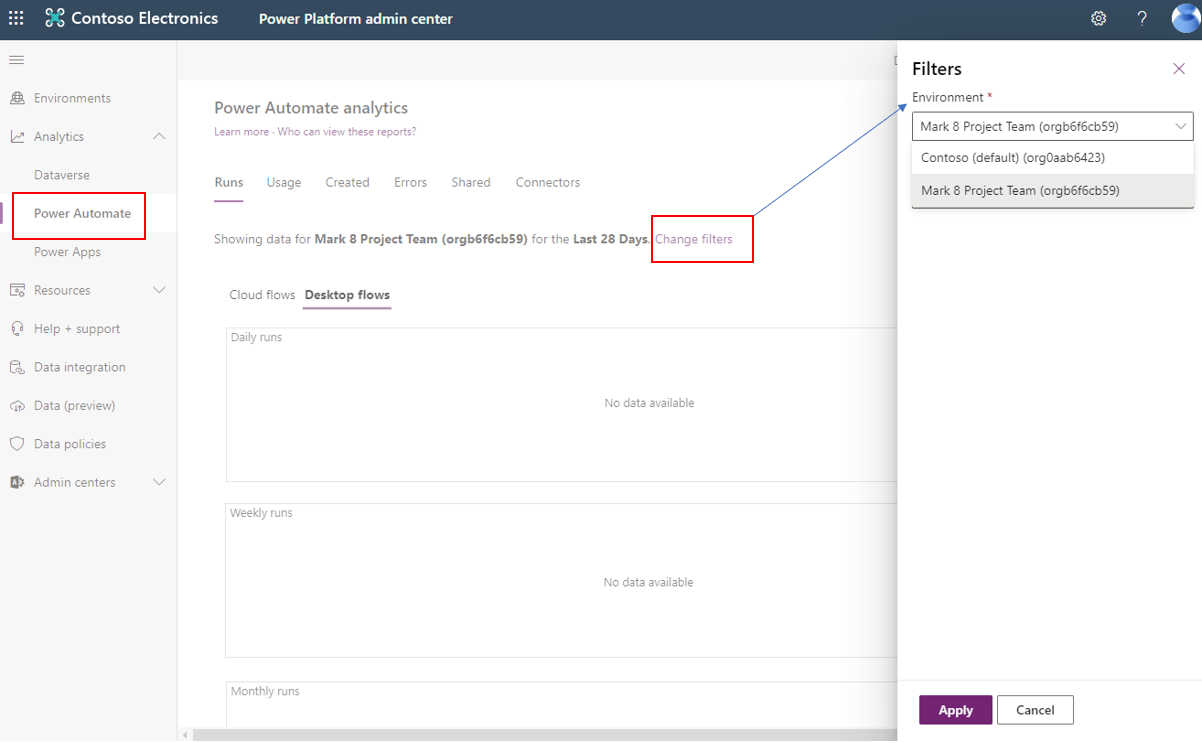
Task: Open Power Apps analytics in sidebar
Action: pos(67,252)
